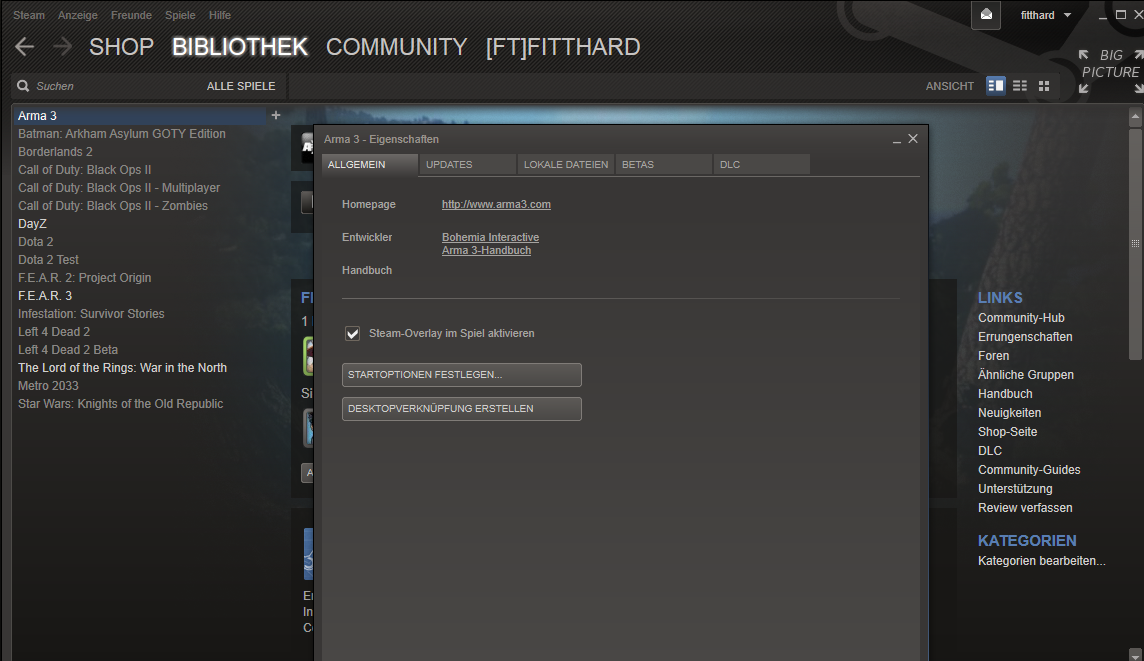1144x661 pixels.
Task: Select Dota 2 Test
Action: click(x=48, y=260)
